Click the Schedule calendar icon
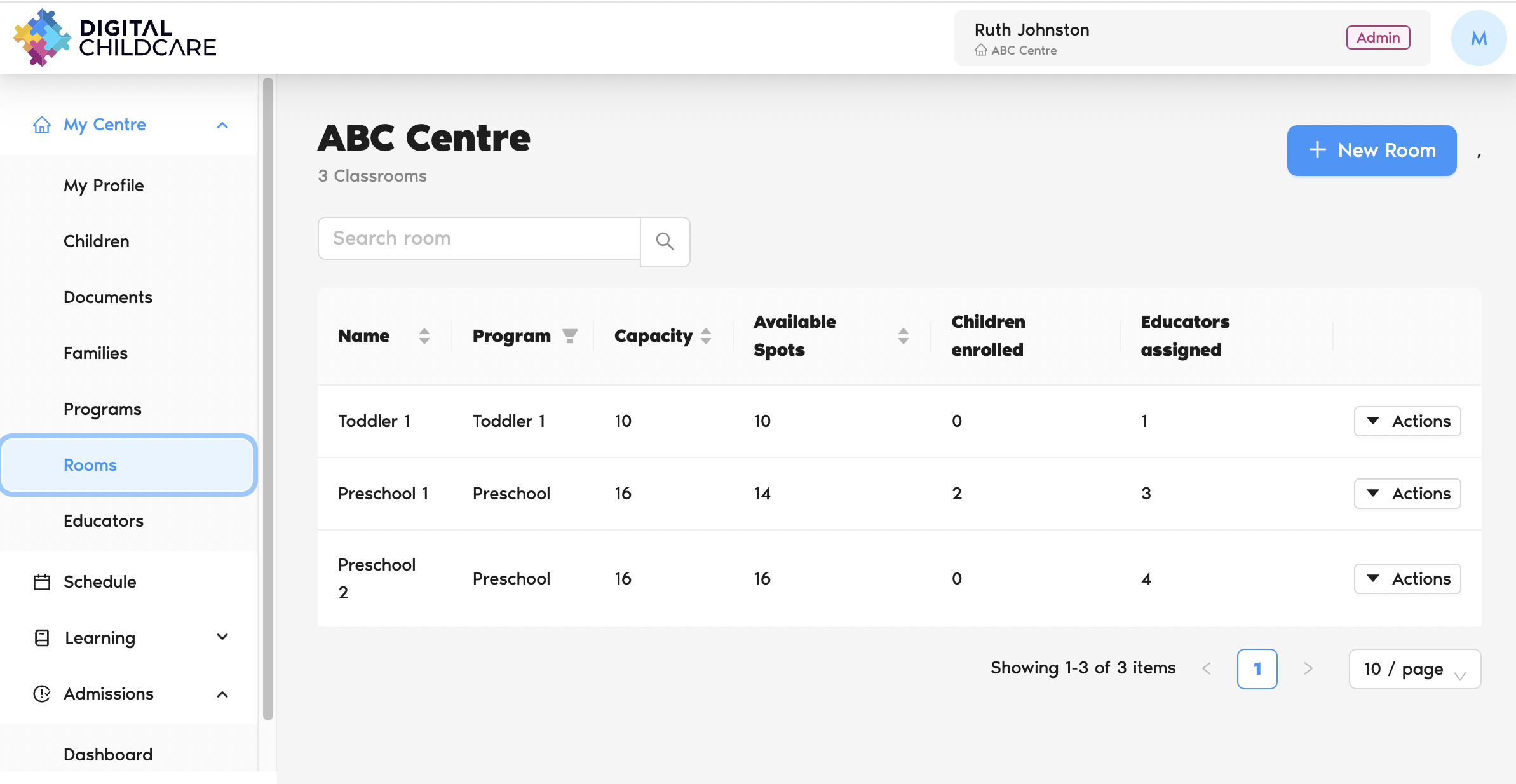1516x784 pixels. (42, 582)
